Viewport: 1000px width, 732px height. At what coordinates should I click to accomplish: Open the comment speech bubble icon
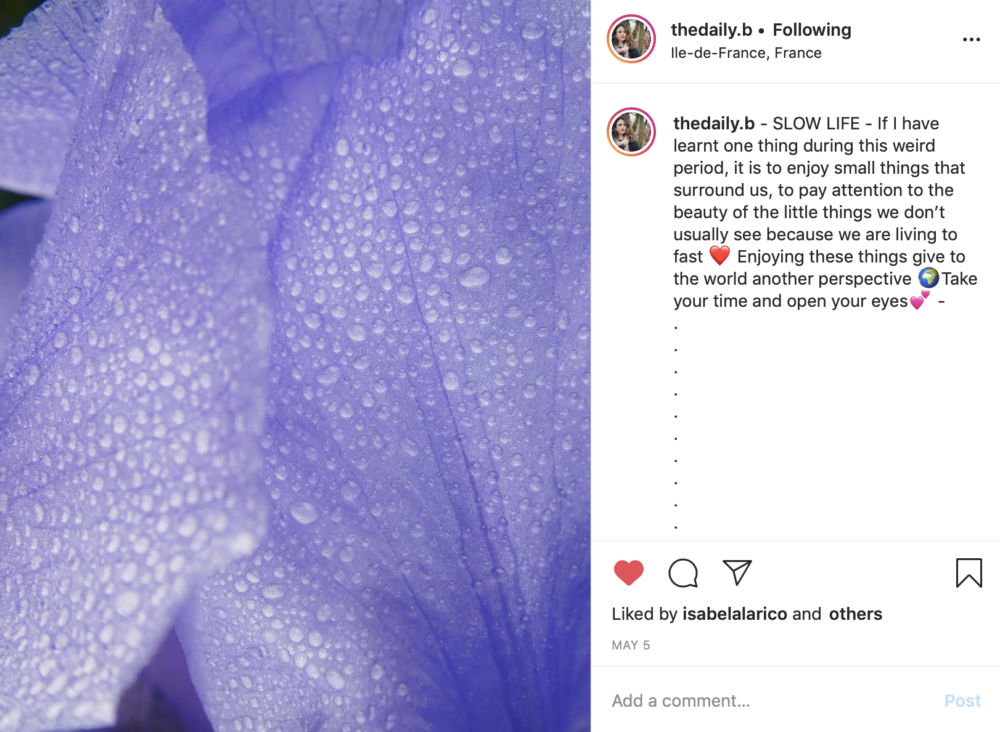point(683,573)
